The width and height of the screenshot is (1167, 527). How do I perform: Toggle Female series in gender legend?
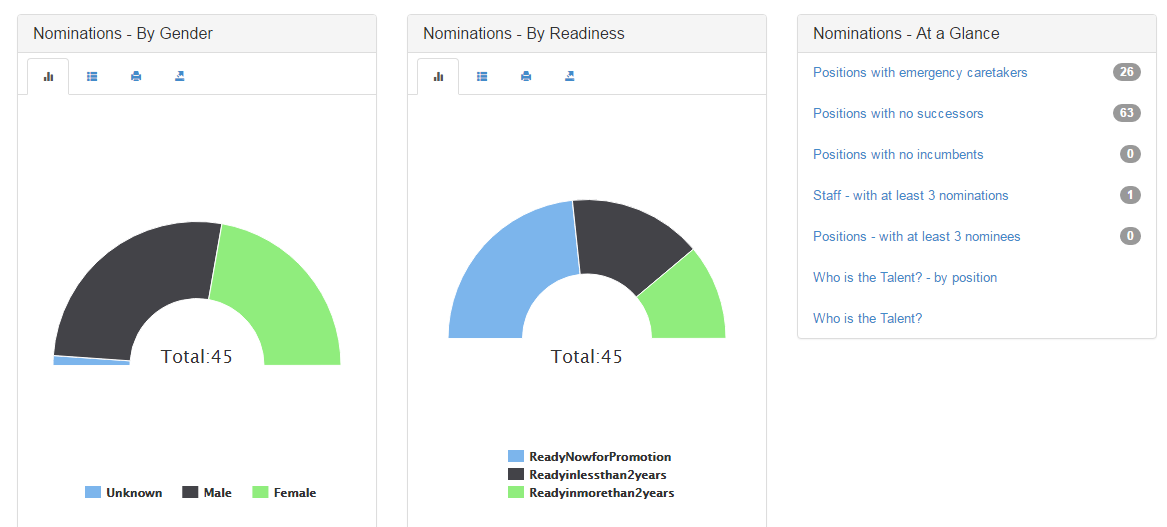(284, 493)
